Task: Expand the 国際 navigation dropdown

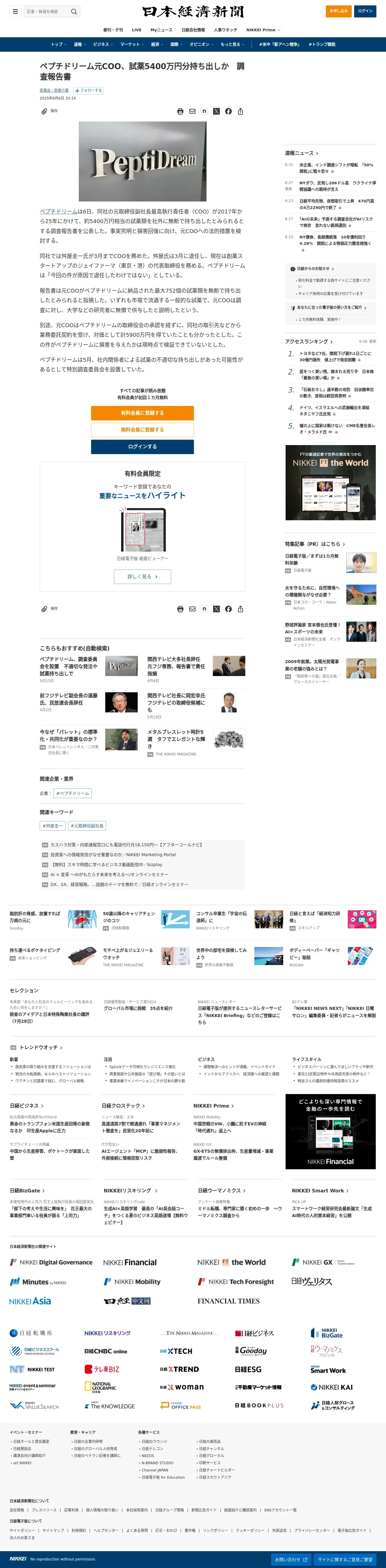Action: (176, 45)
